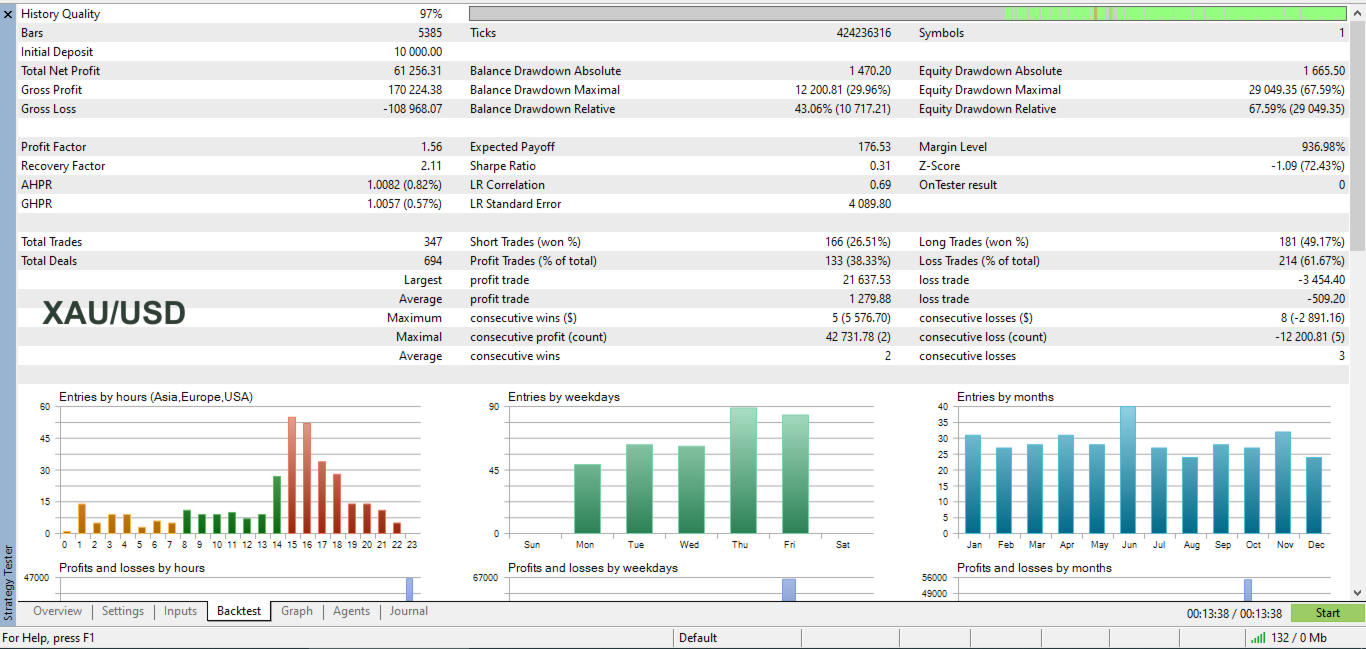This screenshot has height=649, width=1366.
Task: Open the Inputs tab
Action: (181, 611)
